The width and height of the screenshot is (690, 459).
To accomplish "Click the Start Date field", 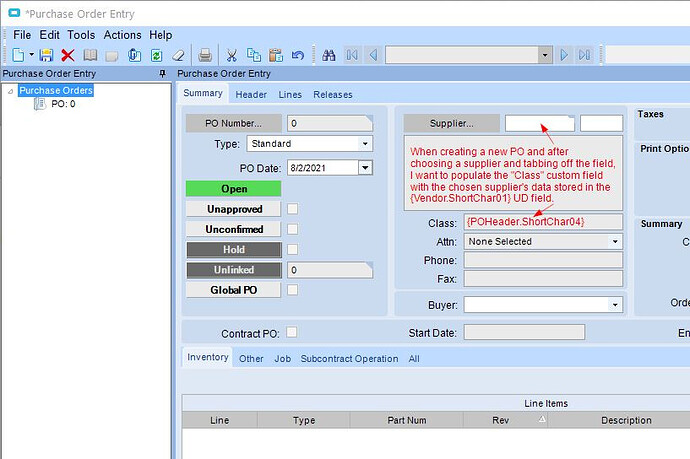I will [524, 333].
